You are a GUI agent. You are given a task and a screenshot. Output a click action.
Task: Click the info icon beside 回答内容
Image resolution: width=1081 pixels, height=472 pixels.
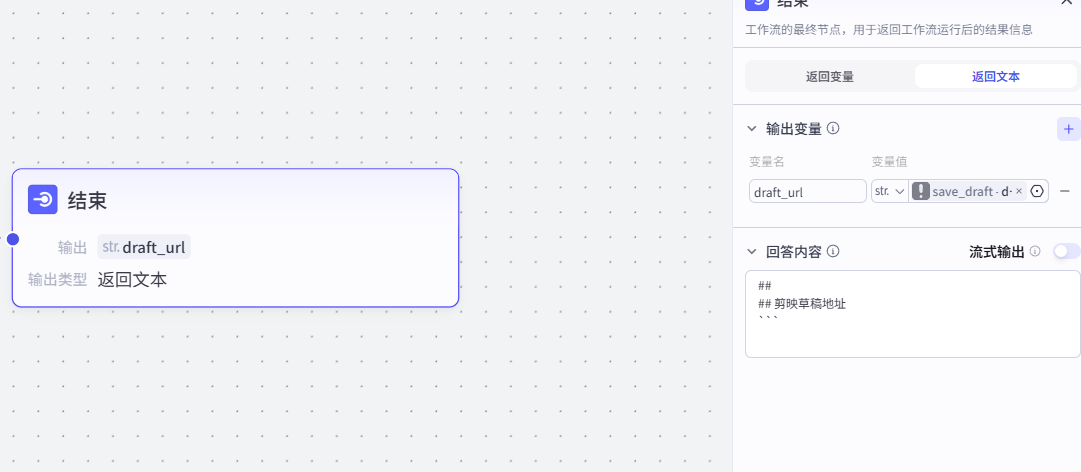[833, 252]
